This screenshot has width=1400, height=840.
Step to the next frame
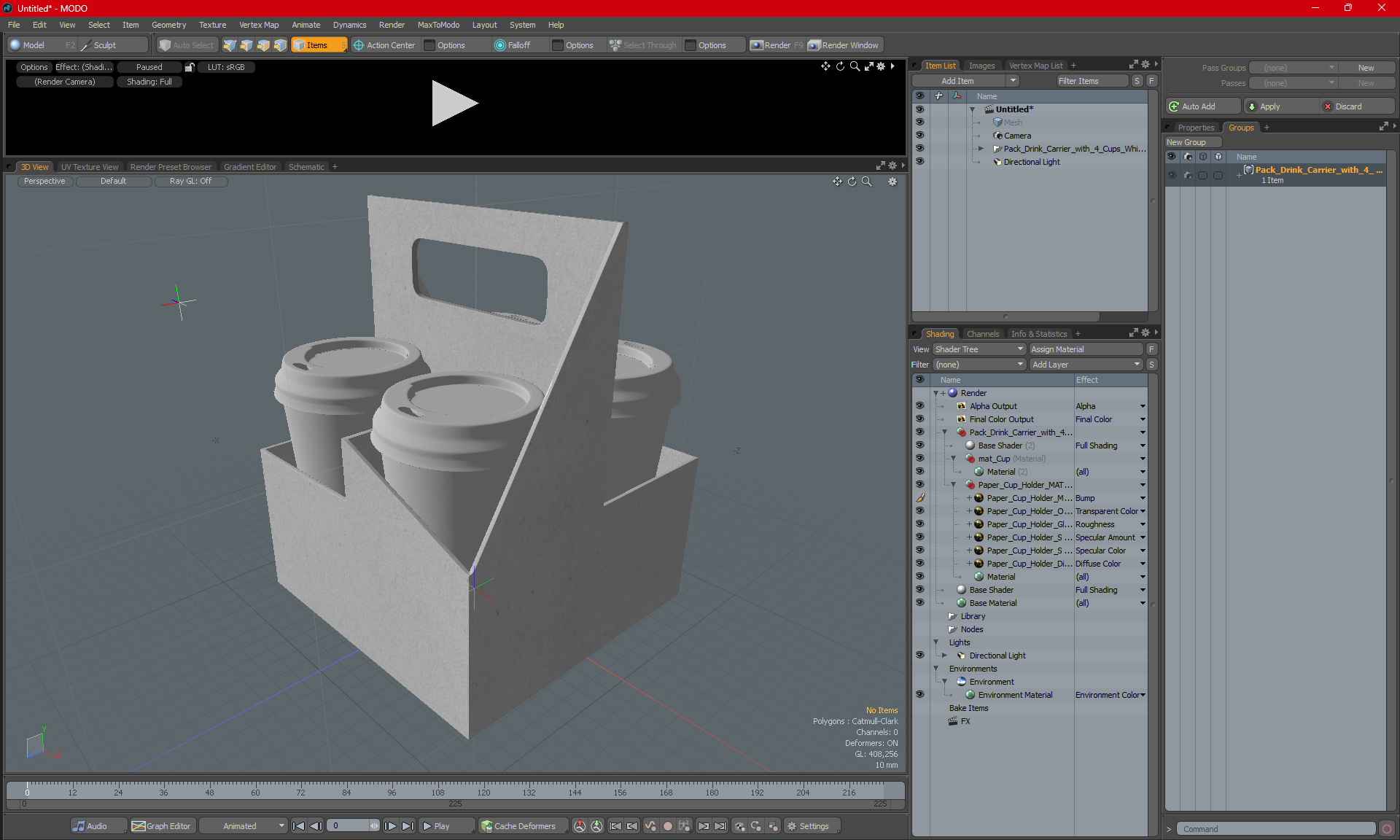click(x=391, y=826)
